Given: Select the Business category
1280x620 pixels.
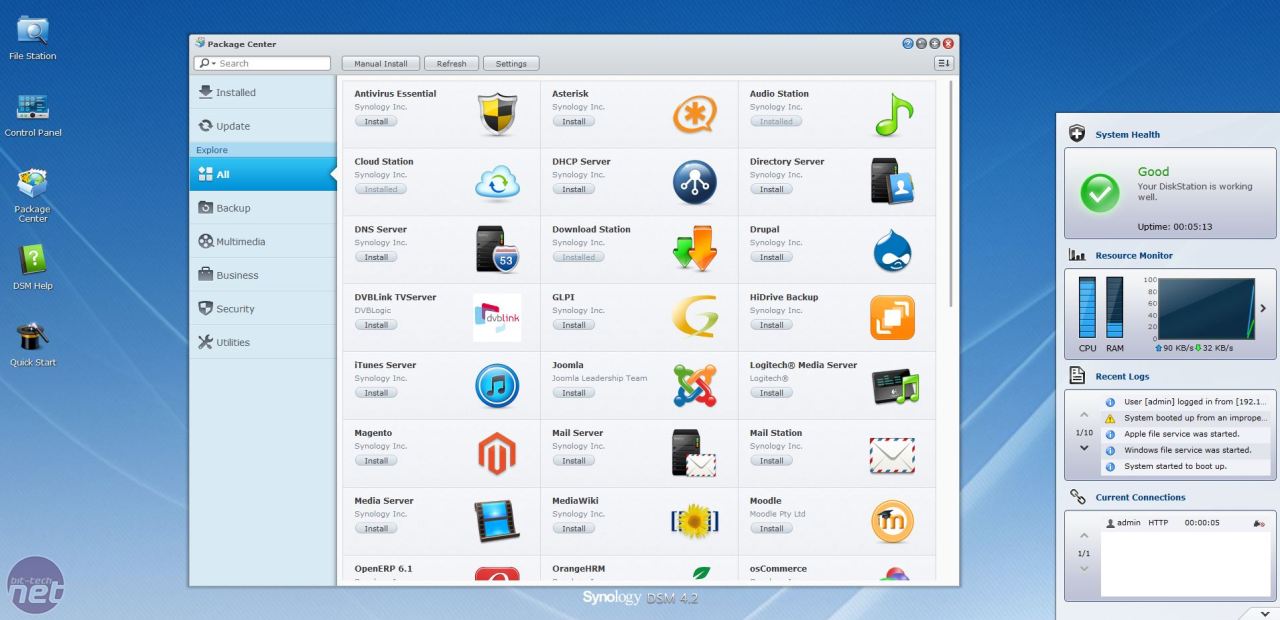Looking at the screenshot, I should 263,275.
